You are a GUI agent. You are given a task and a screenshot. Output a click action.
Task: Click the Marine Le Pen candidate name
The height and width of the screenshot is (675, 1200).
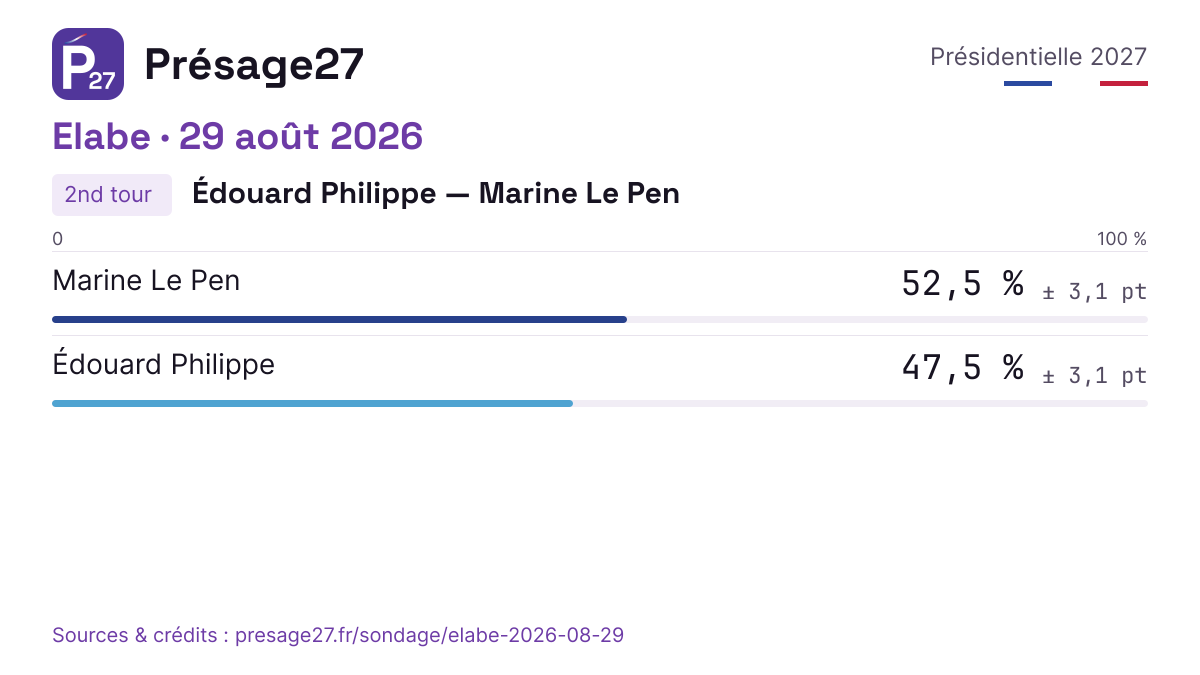(x=146, y=281)
